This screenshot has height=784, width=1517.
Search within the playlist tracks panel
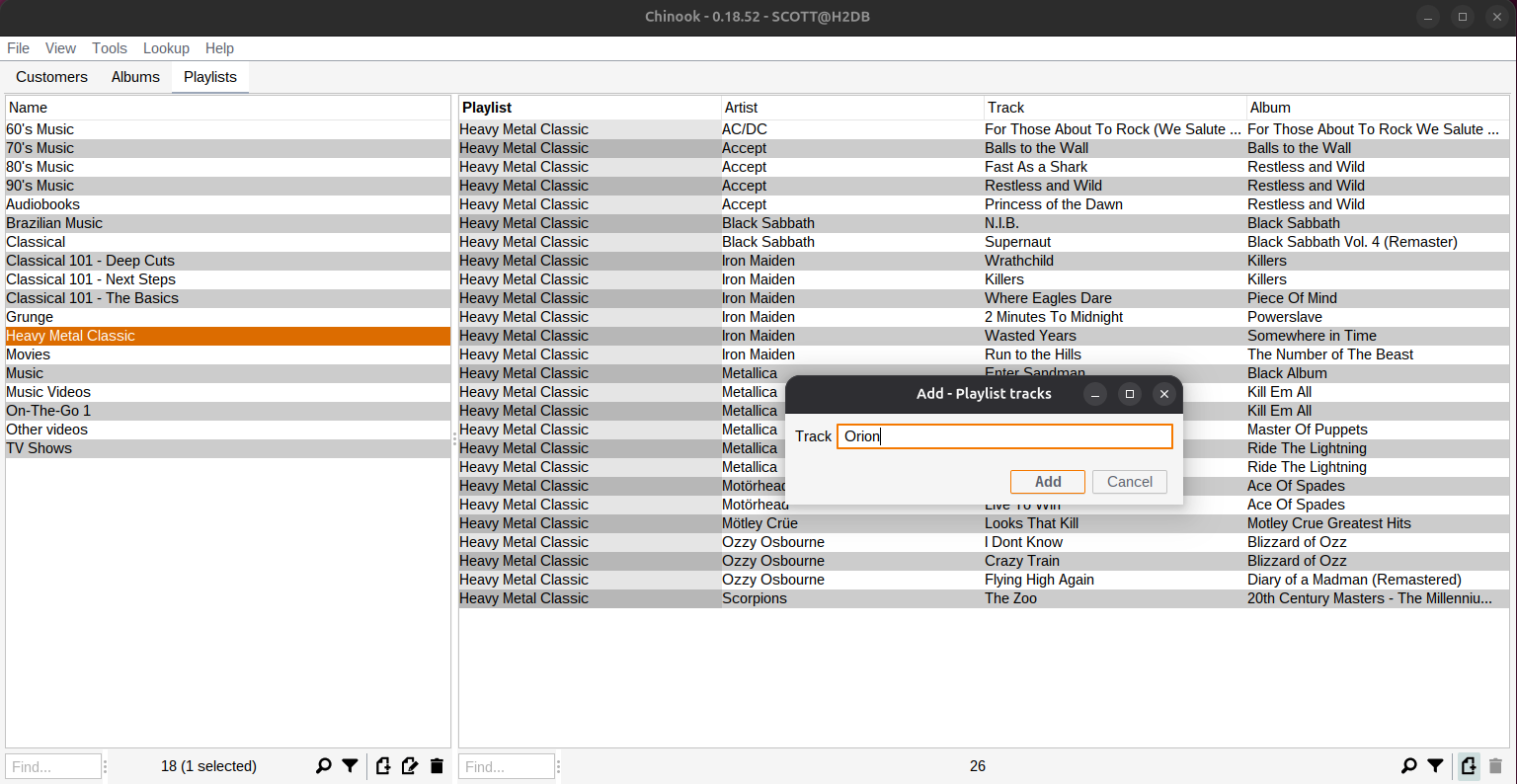coord(1408,765)
